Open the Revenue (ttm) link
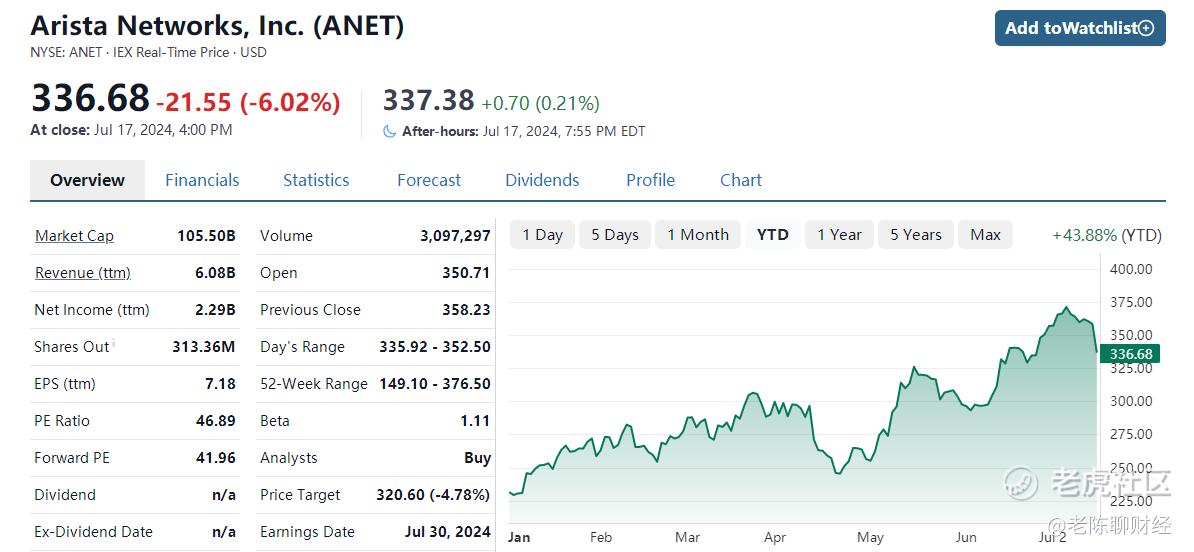 click(82, 273)
